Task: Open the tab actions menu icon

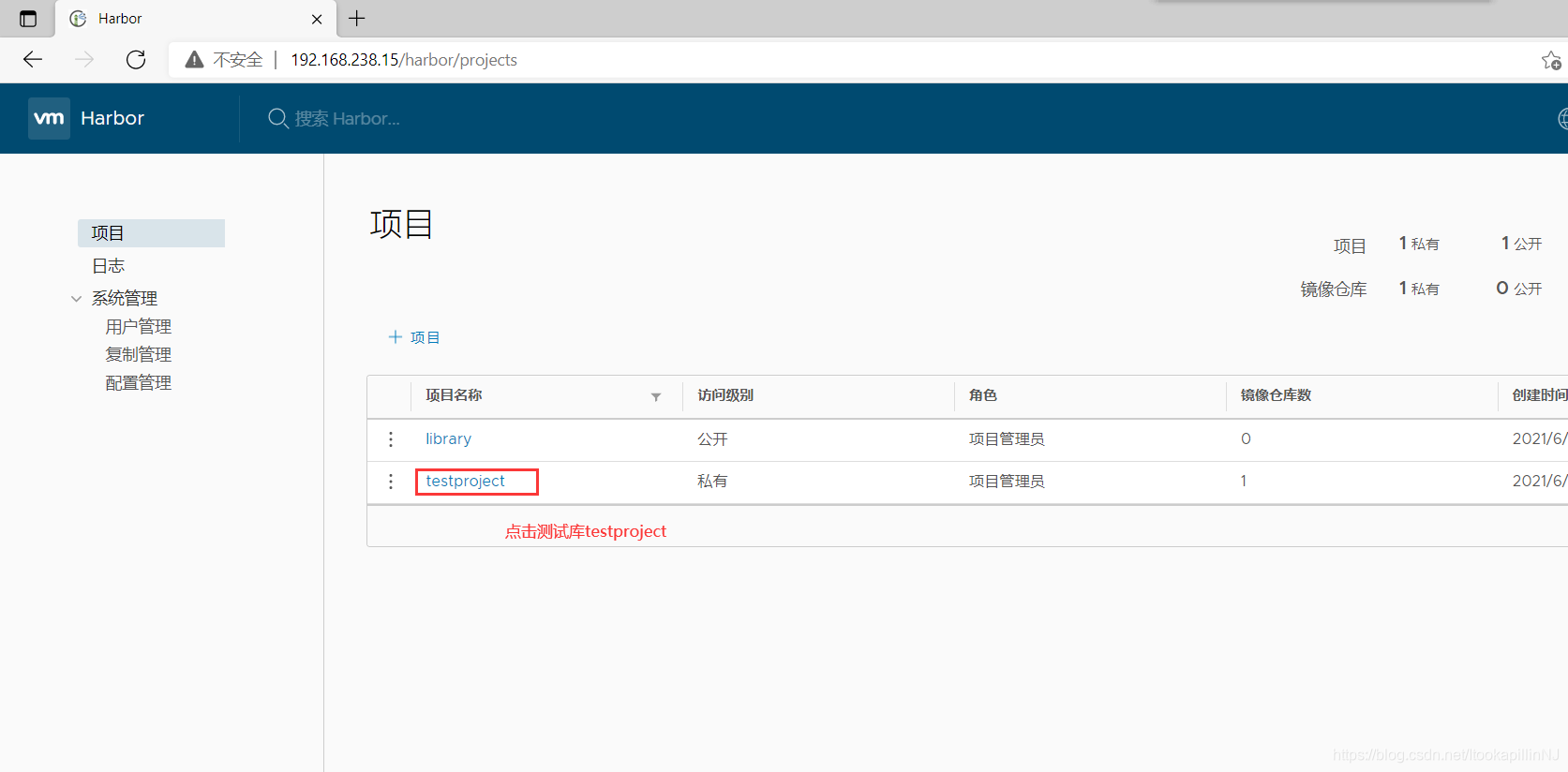Action: click(x=28, y=19)
